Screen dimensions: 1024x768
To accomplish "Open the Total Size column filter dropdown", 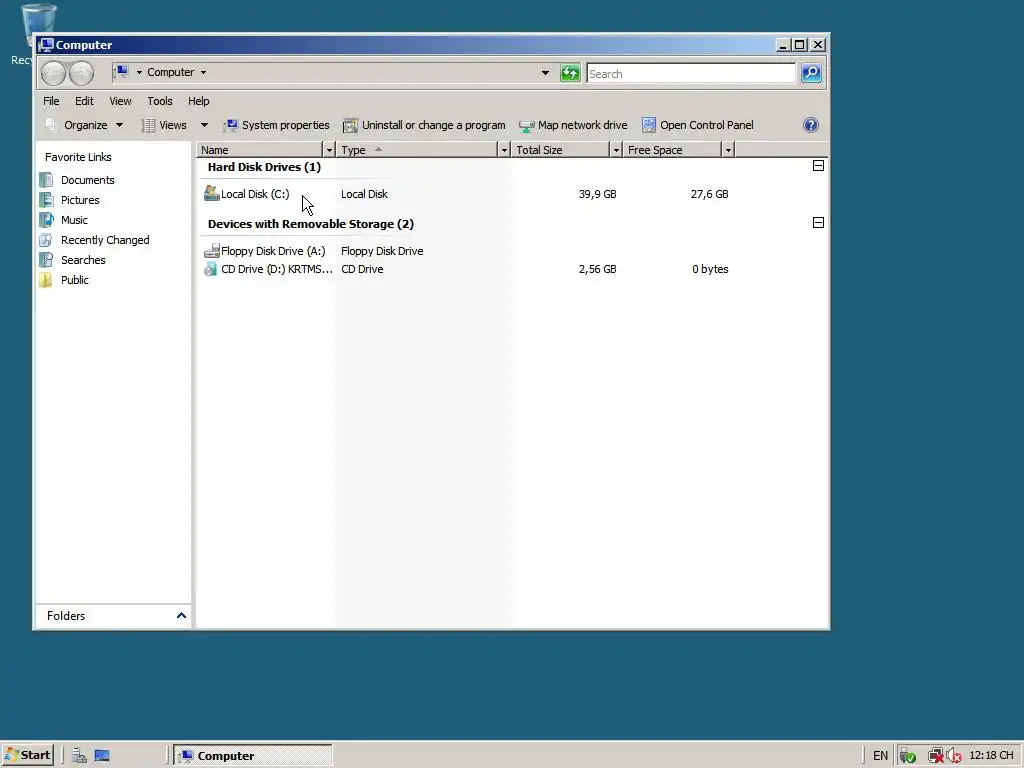I will point(615,150).
